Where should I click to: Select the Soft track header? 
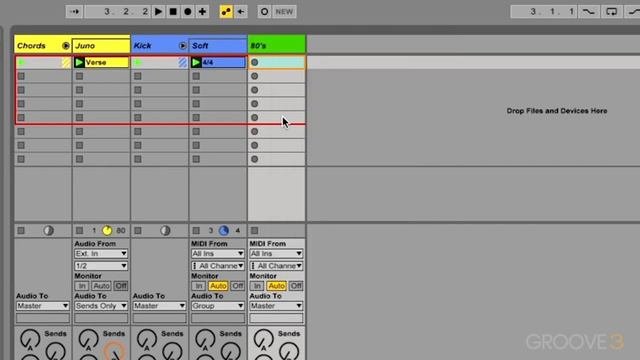pyautogui.click(x=218, y=46)
